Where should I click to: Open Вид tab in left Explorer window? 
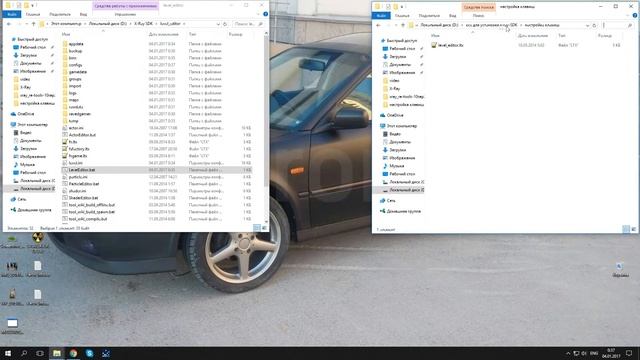83,14
